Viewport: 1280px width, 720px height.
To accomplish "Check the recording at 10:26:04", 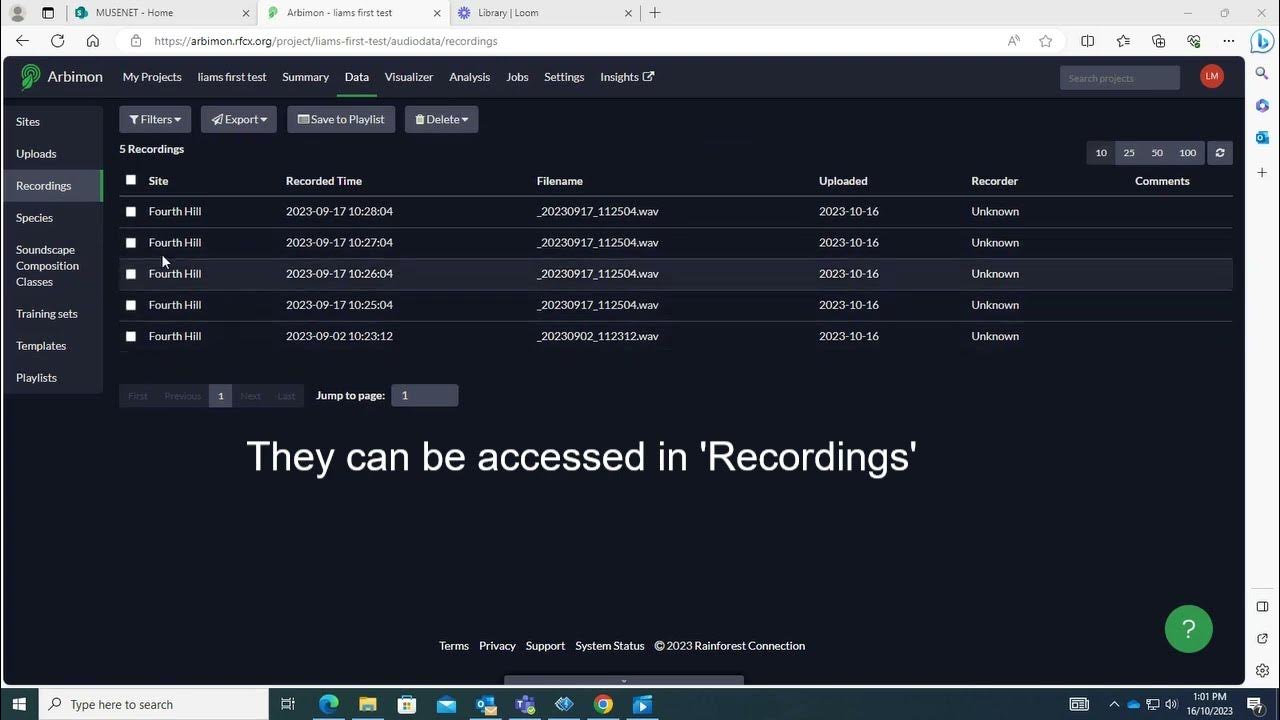I will (131, 274).
